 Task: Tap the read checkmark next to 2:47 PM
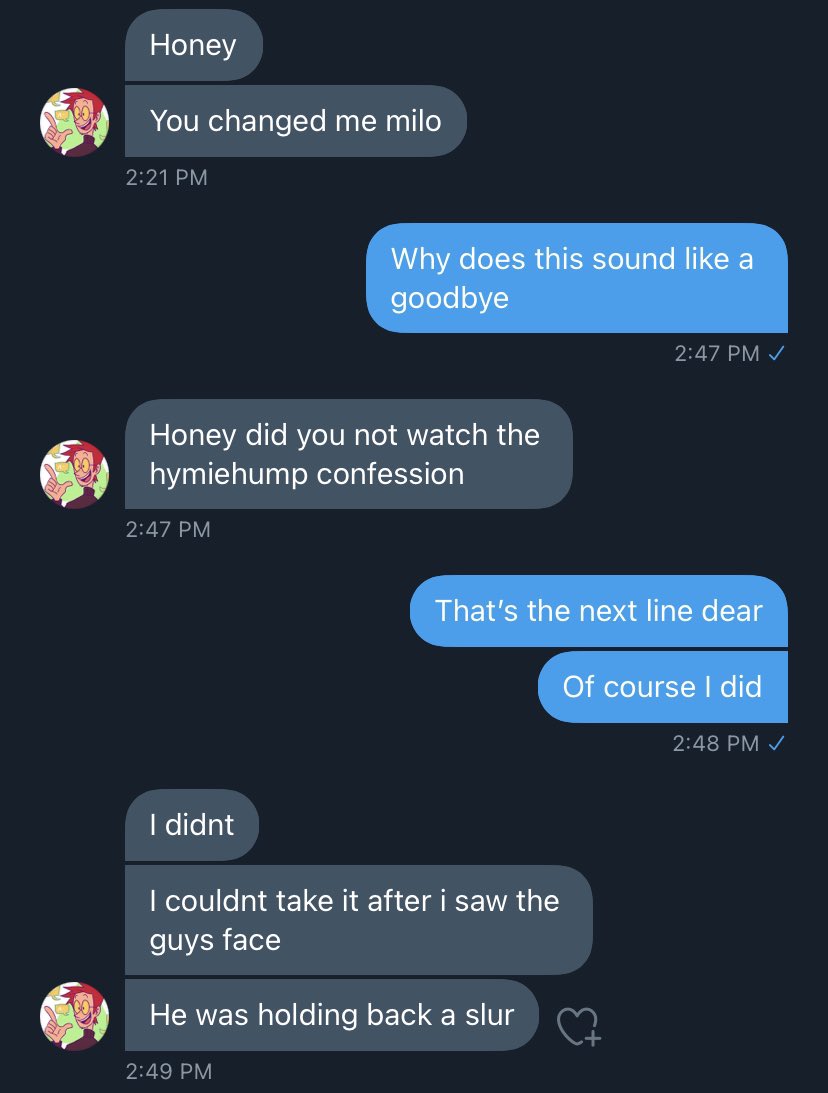tap(776, 353)
